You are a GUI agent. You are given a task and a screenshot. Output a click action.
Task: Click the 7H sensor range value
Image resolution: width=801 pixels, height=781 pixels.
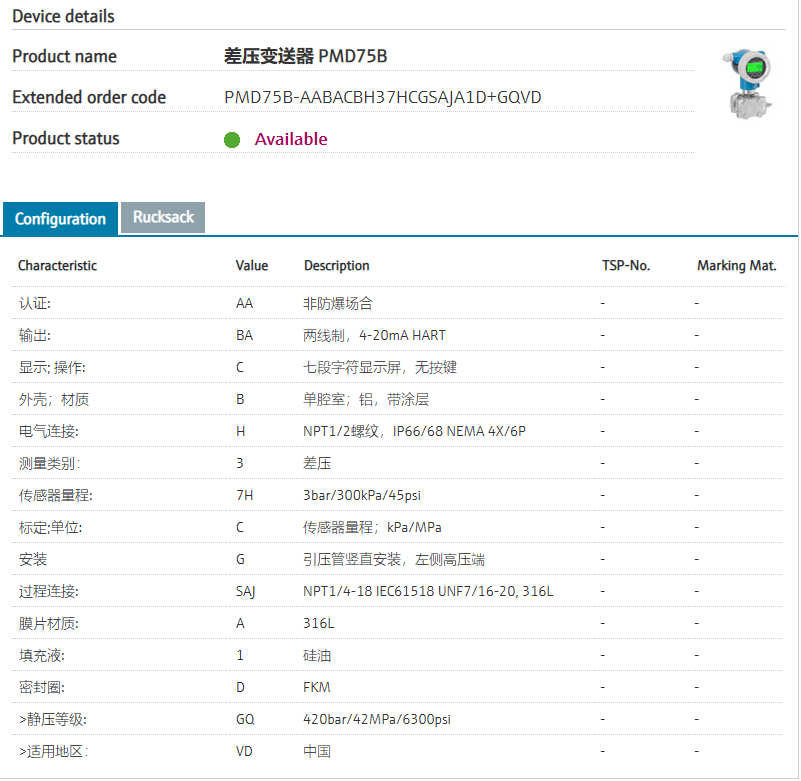244,495
